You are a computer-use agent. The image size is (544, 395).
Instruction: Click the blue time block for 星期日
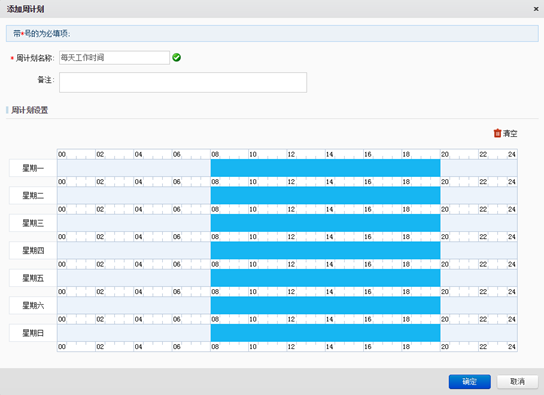325,333
